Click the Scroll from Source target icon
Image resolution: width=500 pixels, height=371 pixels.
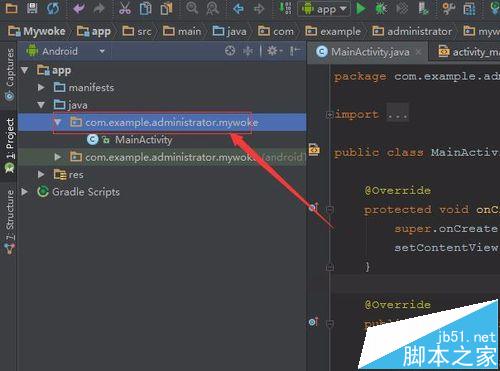tap(230, 51)
